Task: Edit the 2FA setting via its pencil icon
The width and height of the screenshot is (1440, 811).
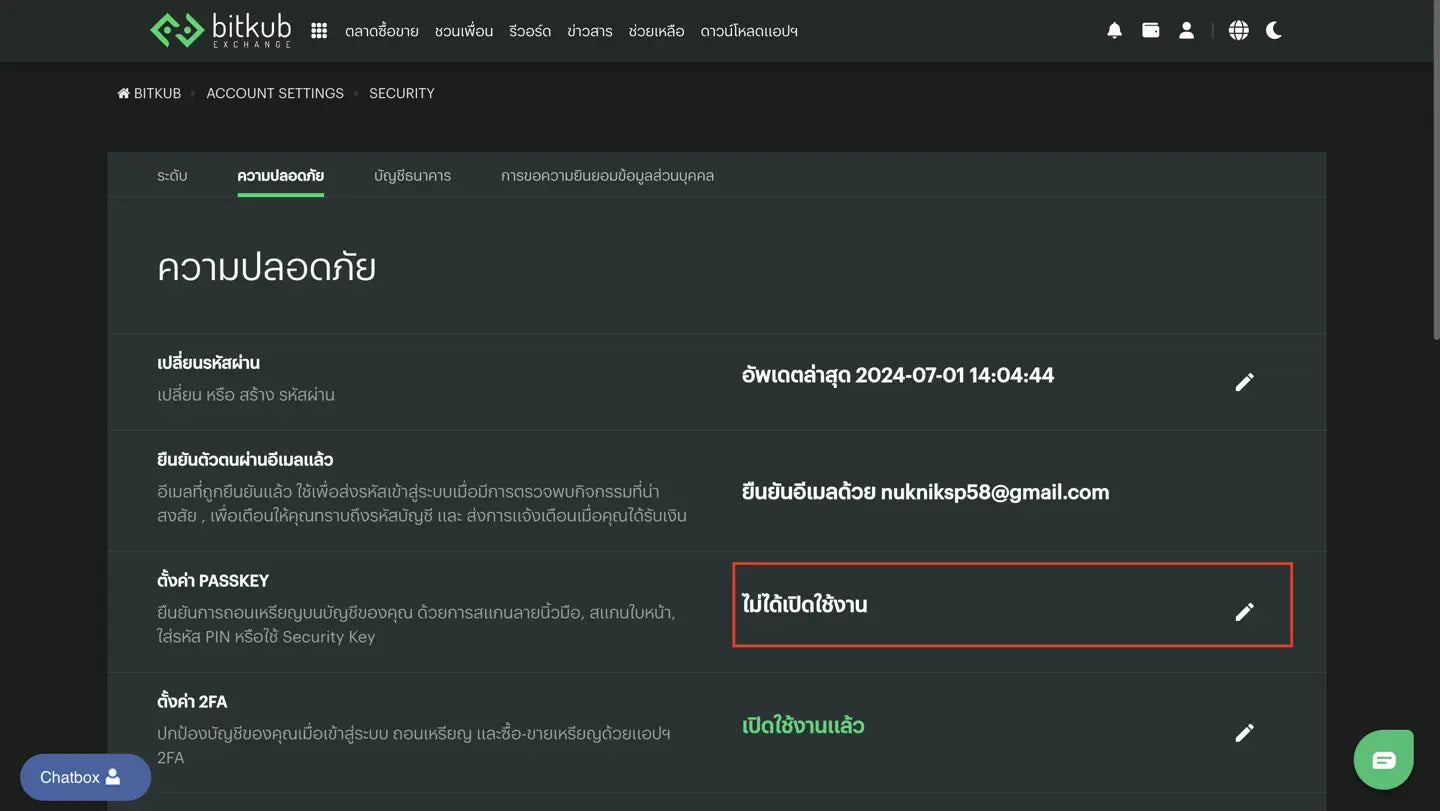Action: [x=1245, y=732]
